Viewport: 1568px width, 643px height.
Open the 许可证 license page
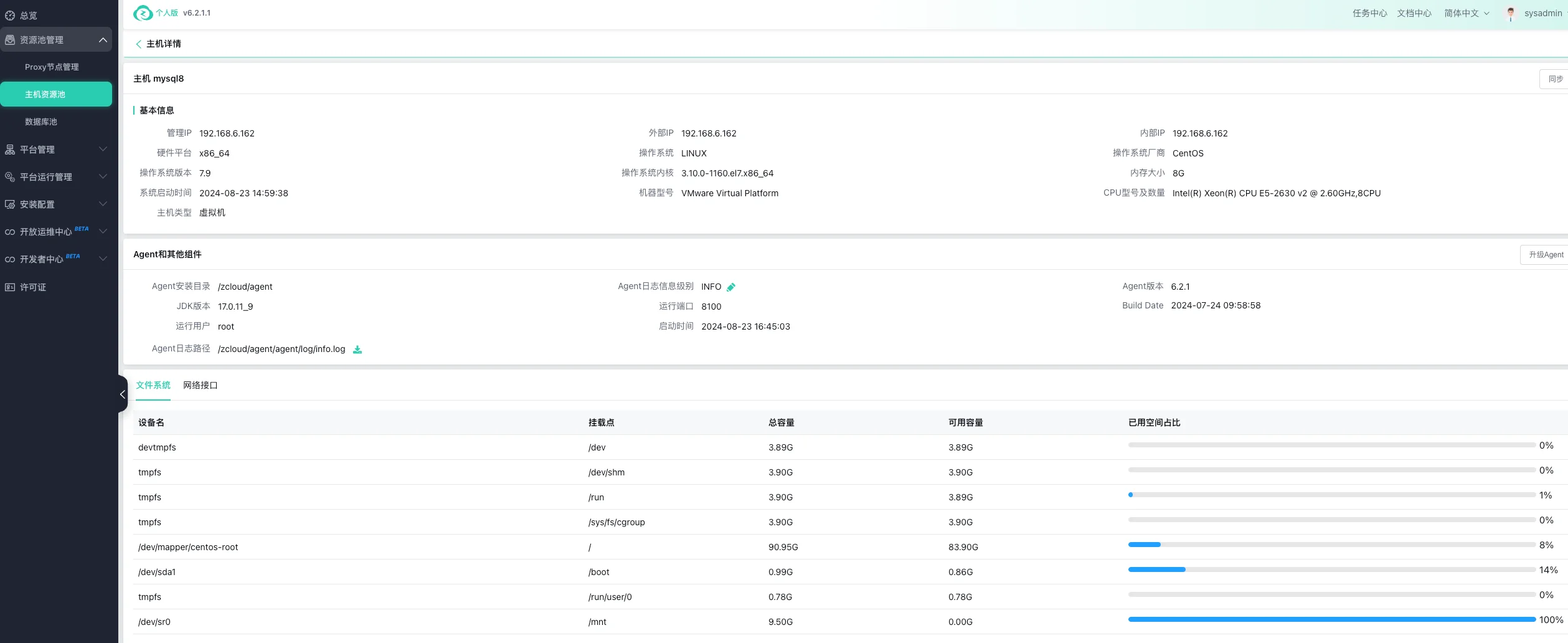(x=33, y=287)
